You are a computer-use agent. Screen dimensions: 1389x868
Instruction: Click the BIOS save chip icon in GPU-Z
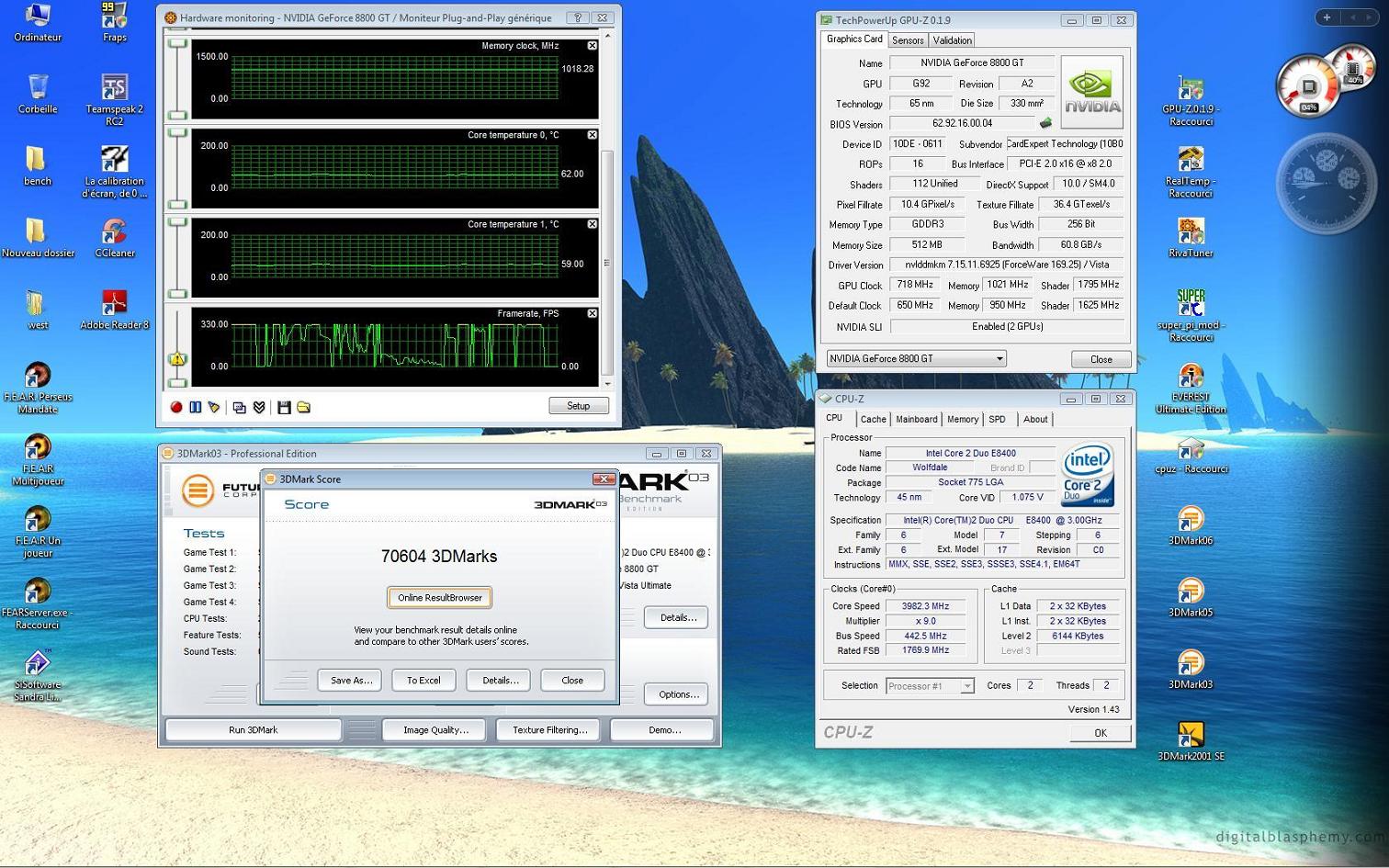[1045, 123]
